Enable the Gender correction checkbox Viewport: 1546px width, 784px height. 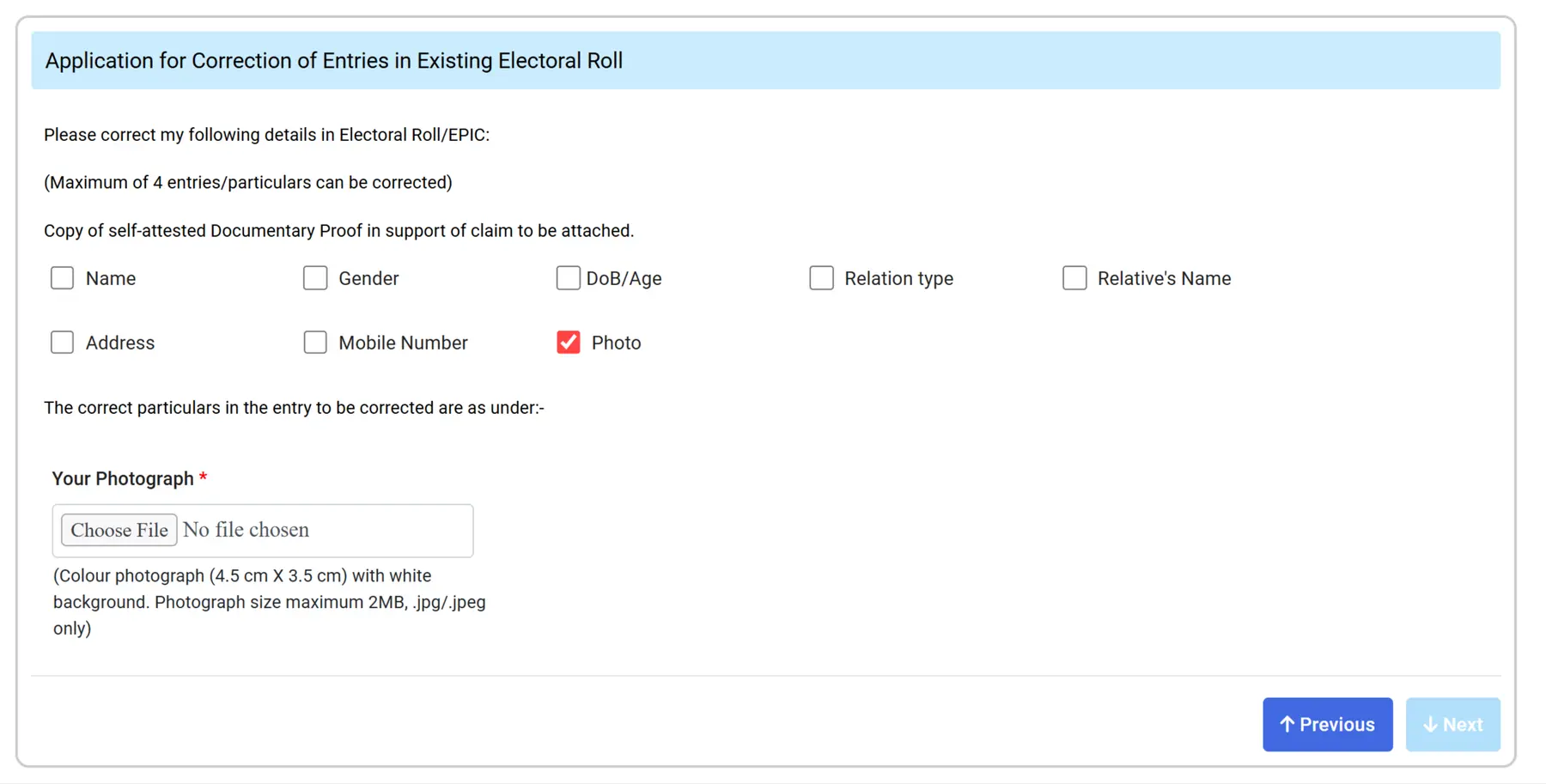click(x=315, y=278)
